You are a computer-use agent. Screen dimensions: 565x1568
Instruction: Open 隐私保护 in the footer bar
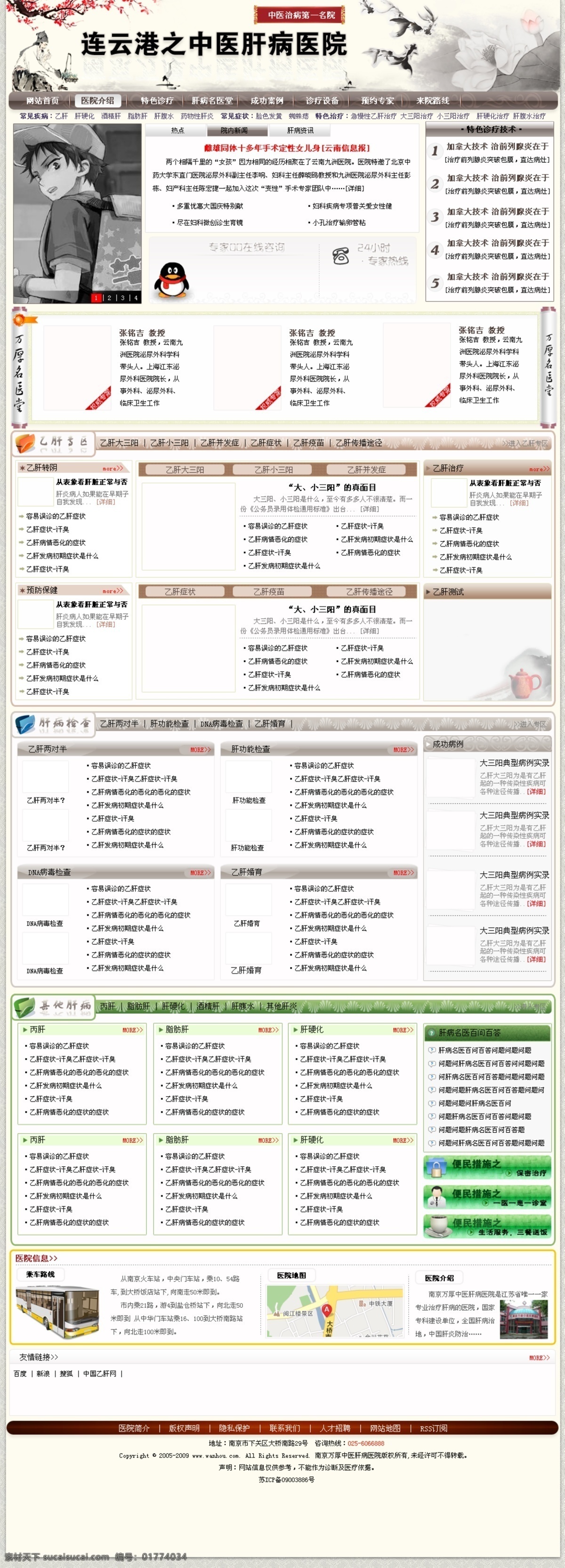point(234,1428)
